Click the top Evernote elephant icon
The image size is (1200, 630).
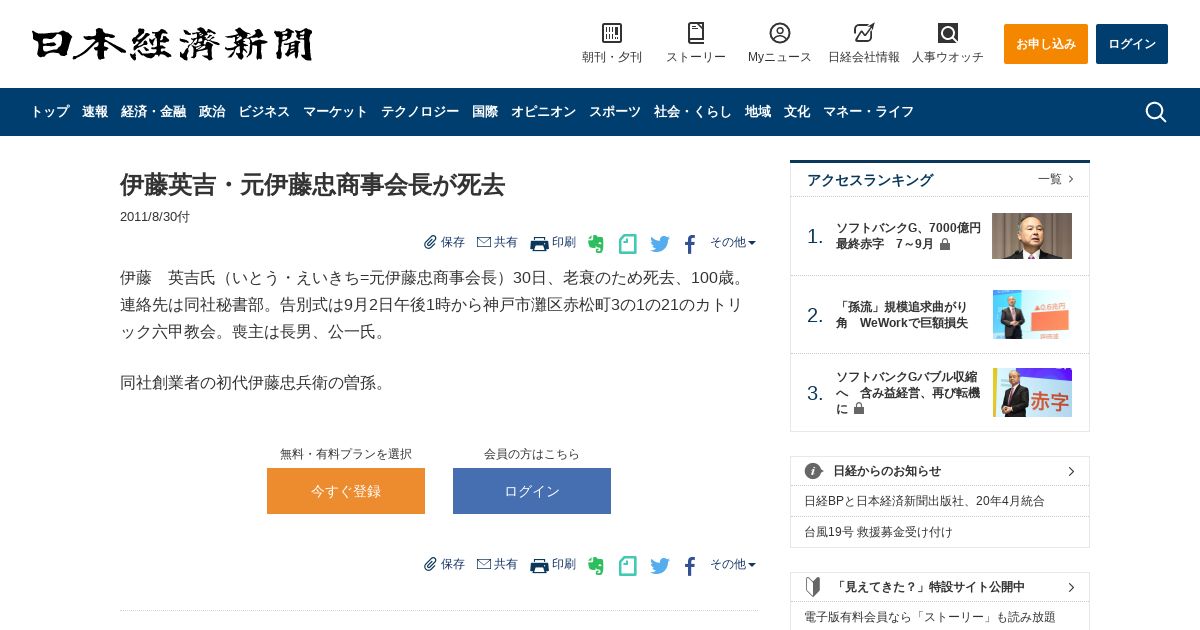pos(596,244)
